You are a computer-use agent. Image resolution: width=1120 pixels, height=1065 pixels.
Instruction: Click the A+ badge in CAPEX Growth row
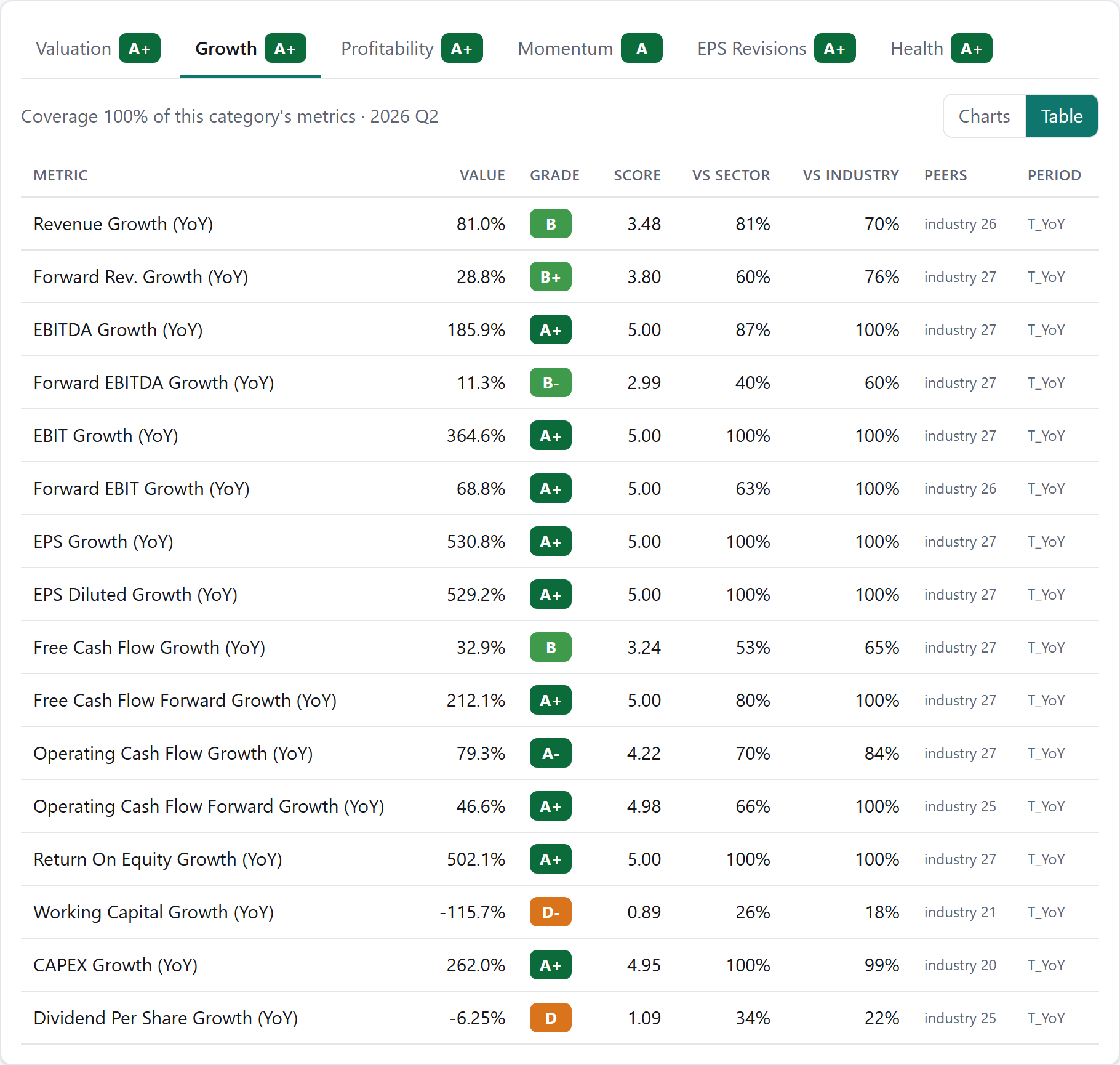551,965
